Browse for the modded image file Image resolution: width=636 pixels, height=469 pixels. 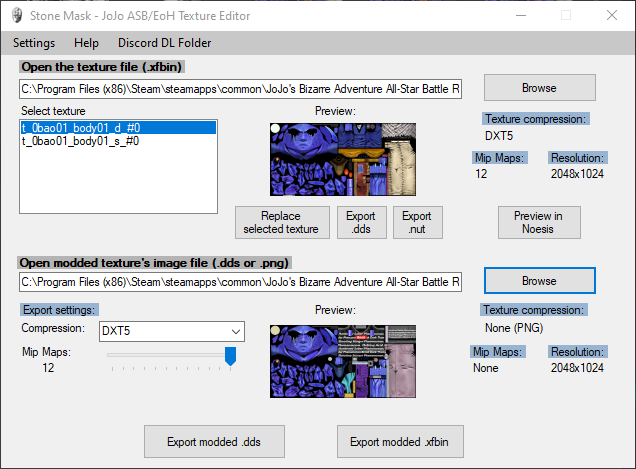539,281
